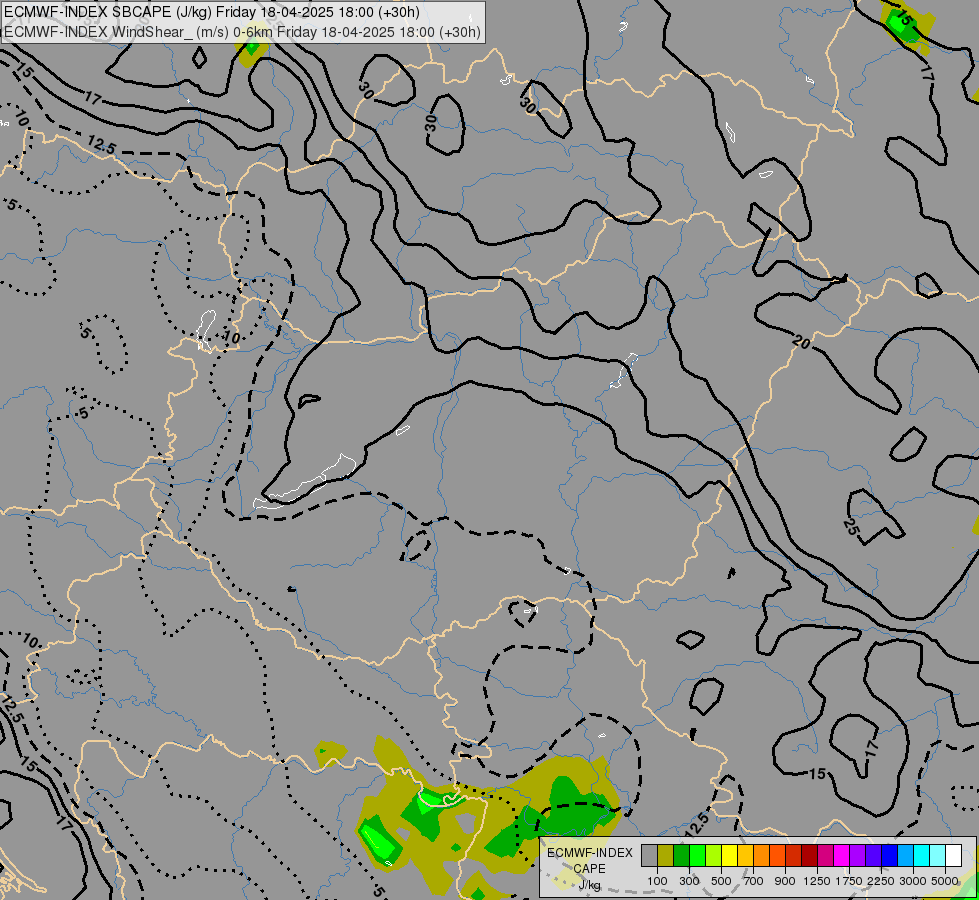The width and height of the screenshot is (979, 900).
Task: Click the legend value 700 label
Action: pyautogui.click(x=754, y=881)
